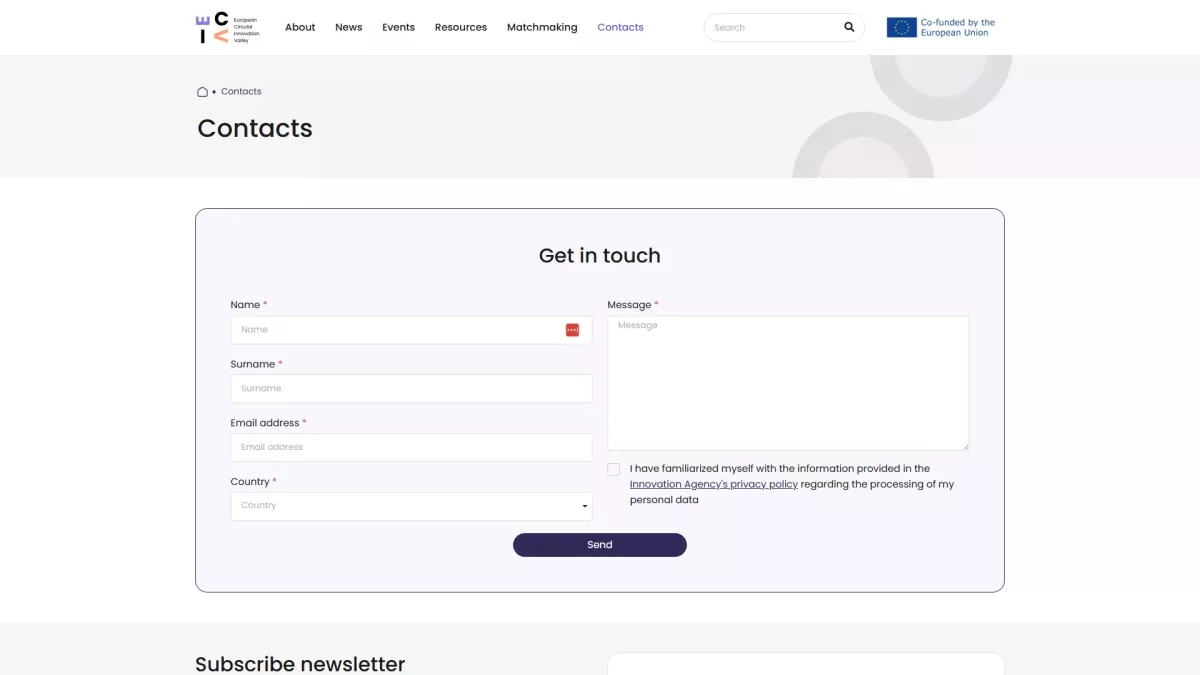Go to the News page
Screen dimensions: 1200x675
pos(349,28)
